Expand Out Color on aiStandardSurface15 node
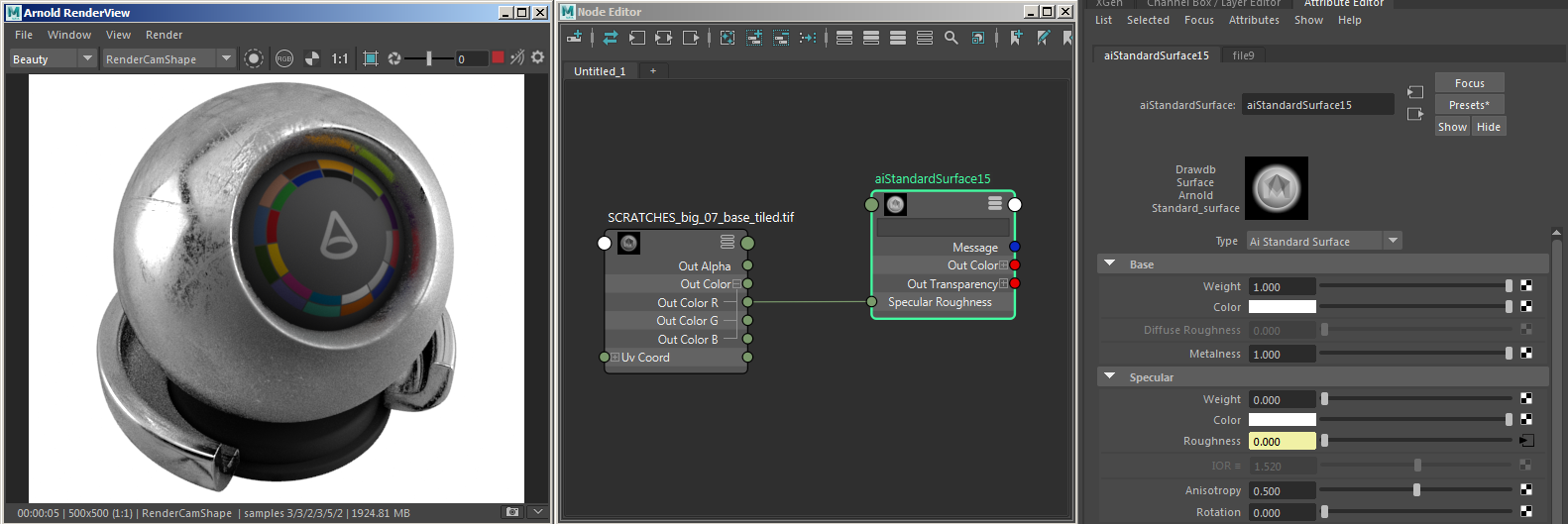Screen dimensions: 1568x524 click(x=1003, y=265)
